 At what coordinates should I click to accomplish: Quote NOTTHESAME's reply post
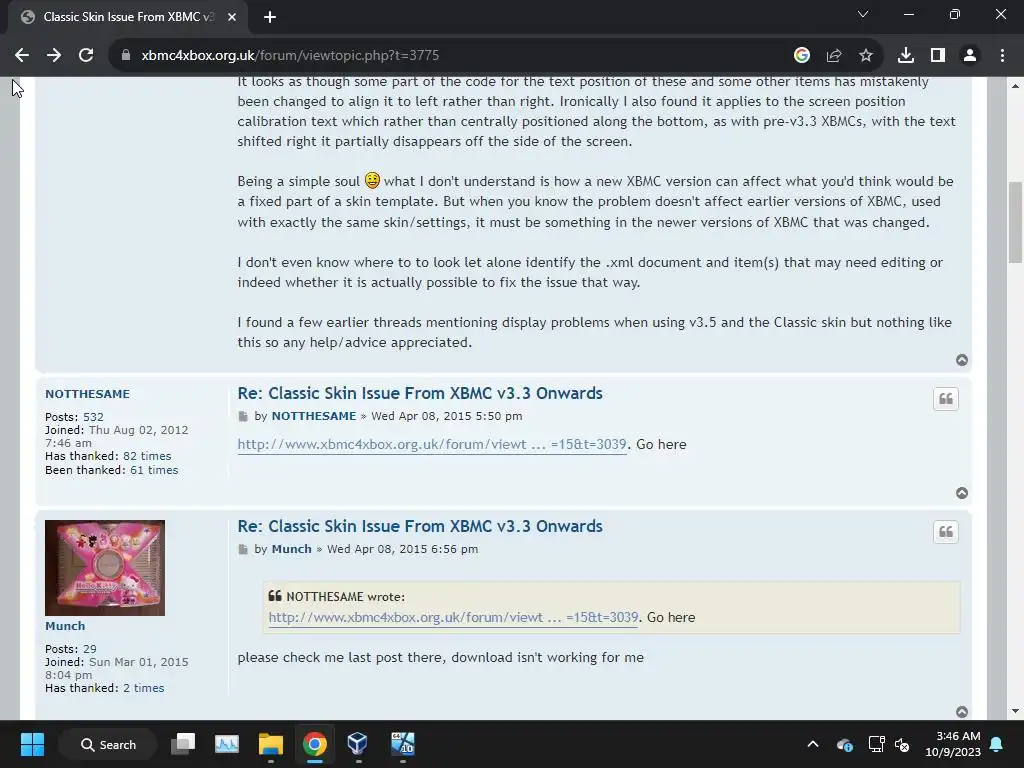[x=946, y=399]
